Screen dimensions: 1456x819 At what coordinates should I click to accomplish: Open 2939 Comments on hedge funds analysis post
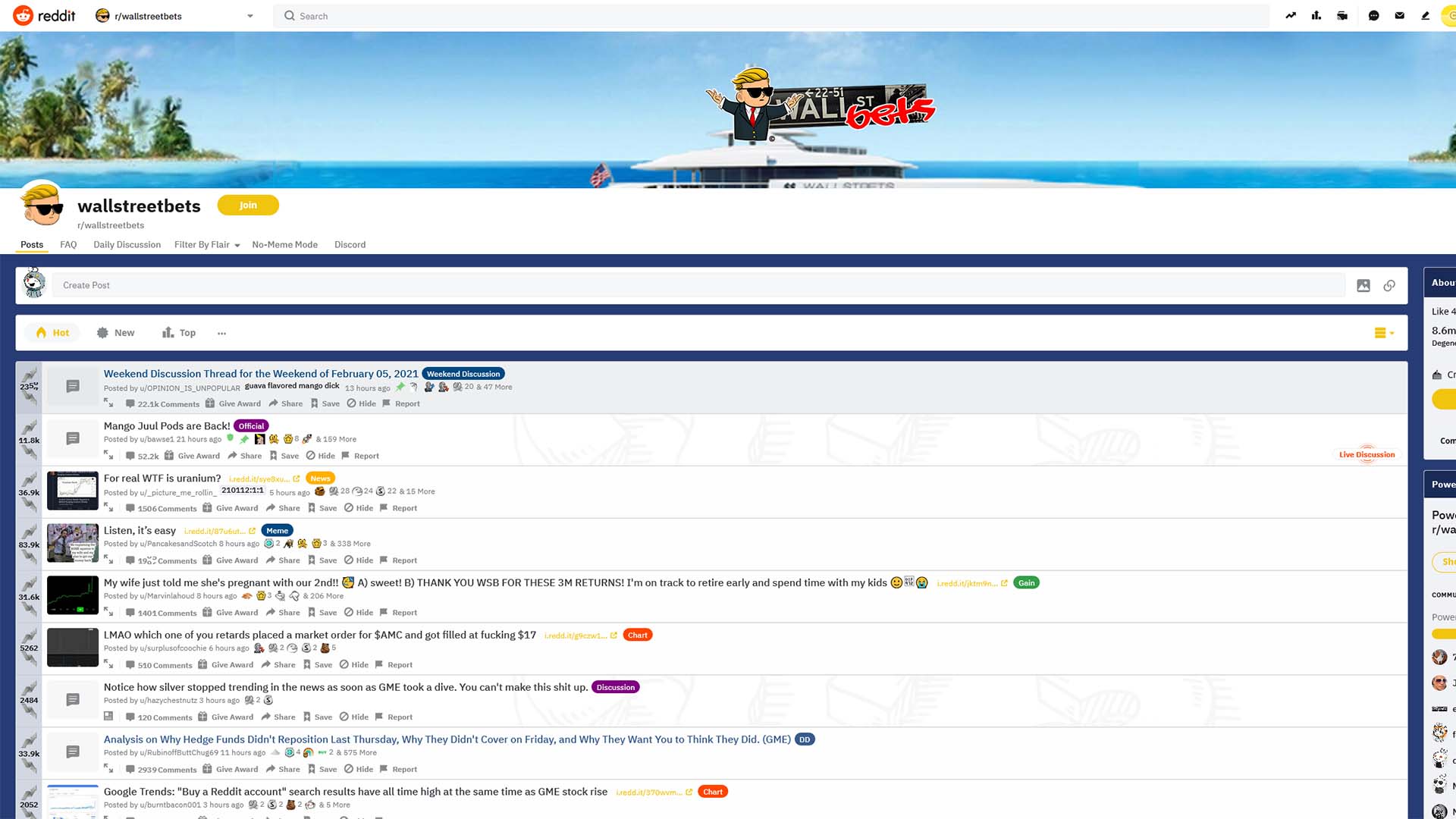[x=161, y=769]
